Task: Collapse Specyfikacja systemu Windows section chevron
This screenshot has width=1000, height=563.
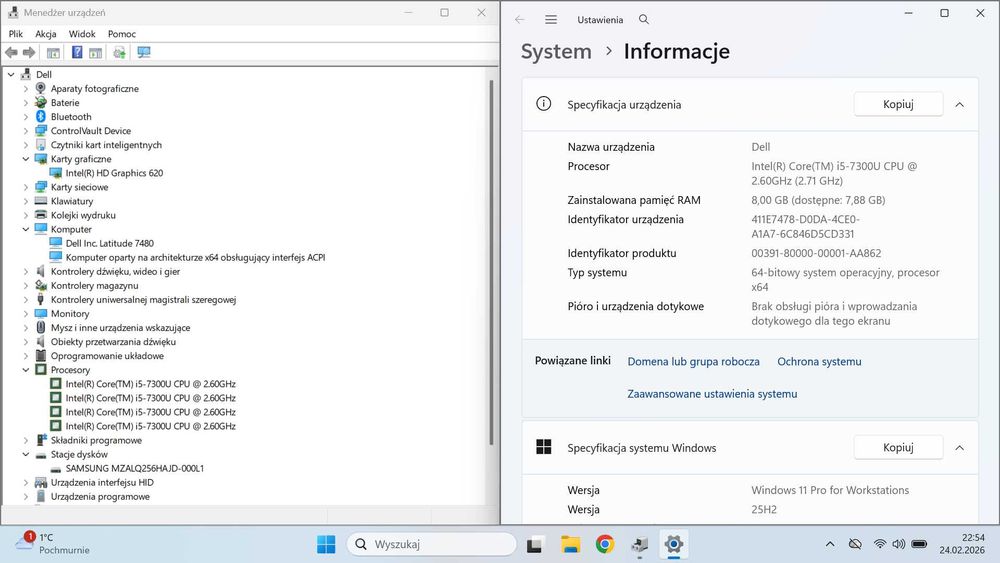Action: [x=960, y=448]
